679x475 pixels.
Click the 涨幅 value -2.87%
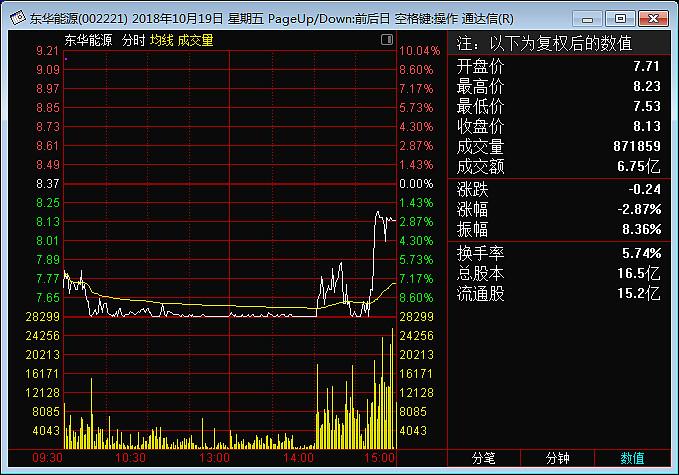pos(639,210)
